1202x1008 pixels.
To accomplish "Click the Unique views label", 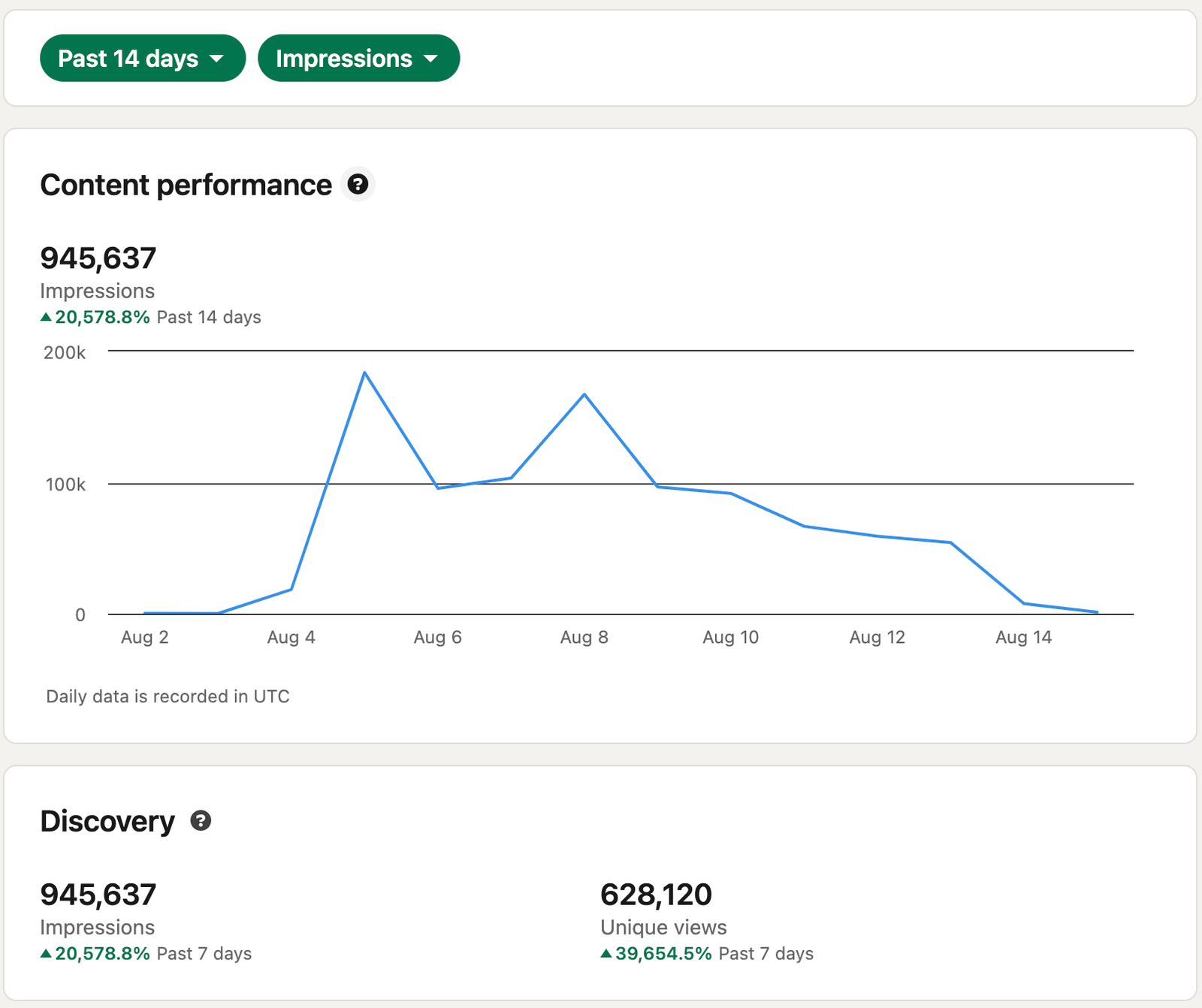I will pyautogui.click(x=663, y=927).
